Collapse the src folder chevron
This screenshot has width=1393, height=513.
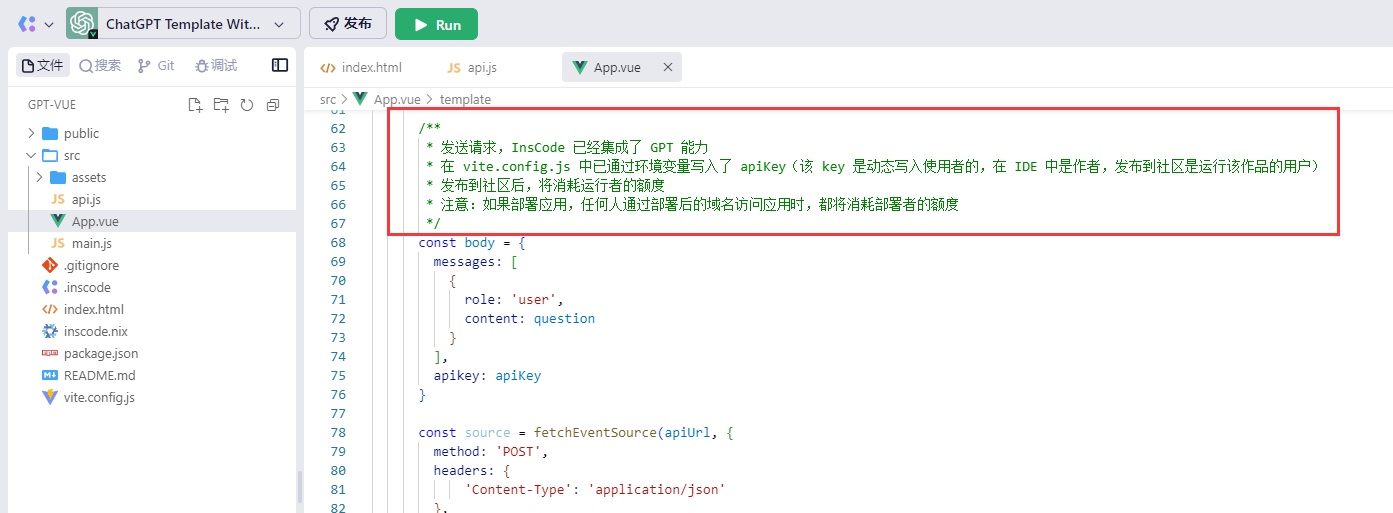[30, 155]
